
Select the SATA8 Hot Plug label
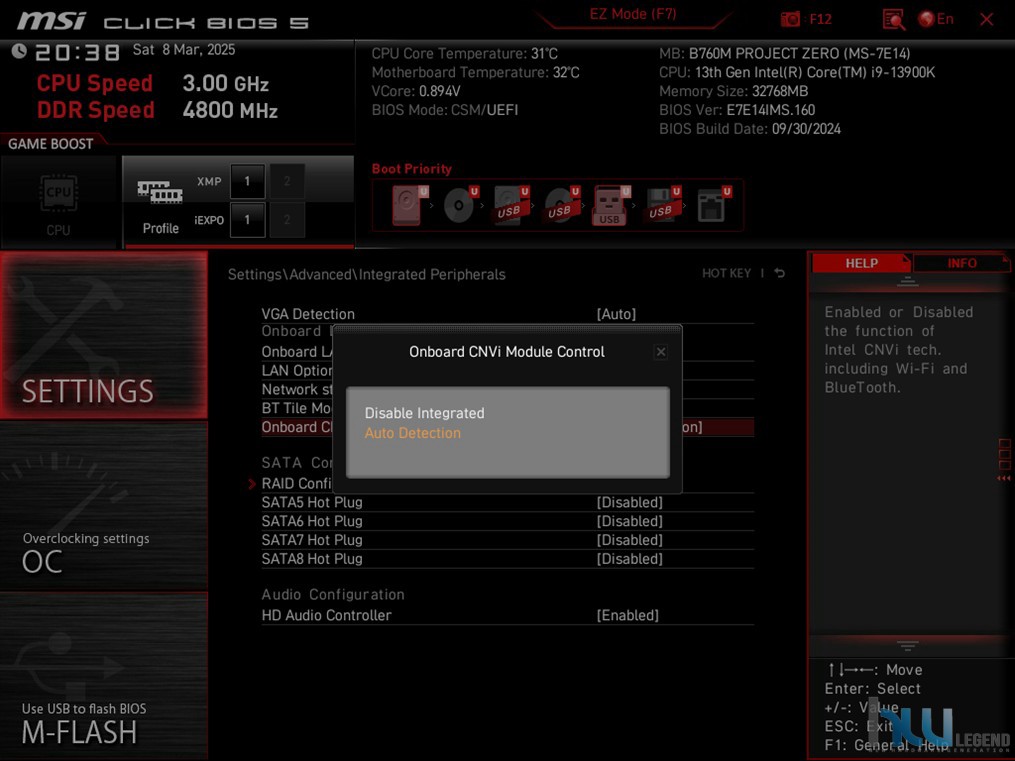312,558
